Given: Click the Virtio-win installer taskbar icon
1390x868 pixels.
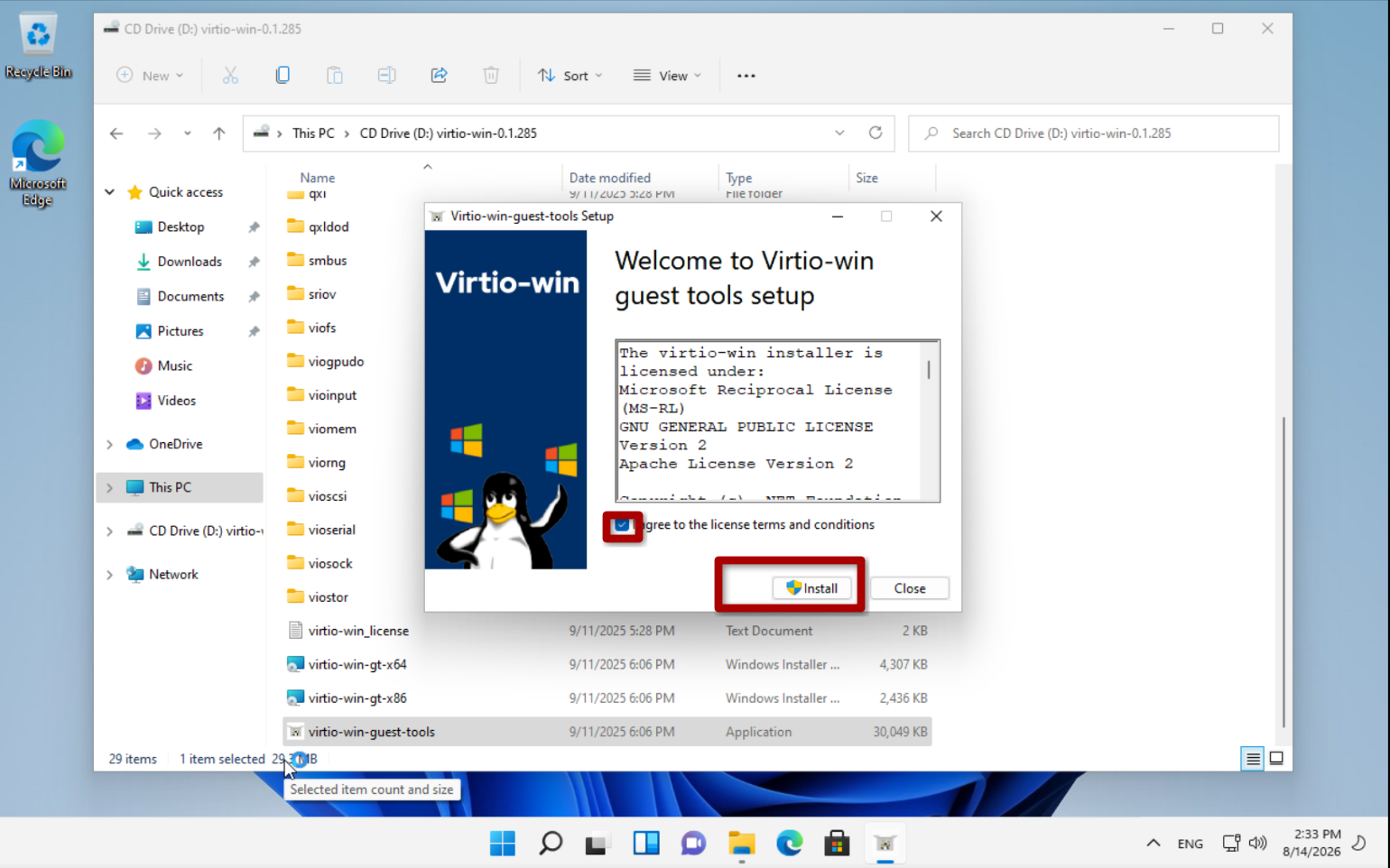Looking at the screenshot, I should (885, 844).
